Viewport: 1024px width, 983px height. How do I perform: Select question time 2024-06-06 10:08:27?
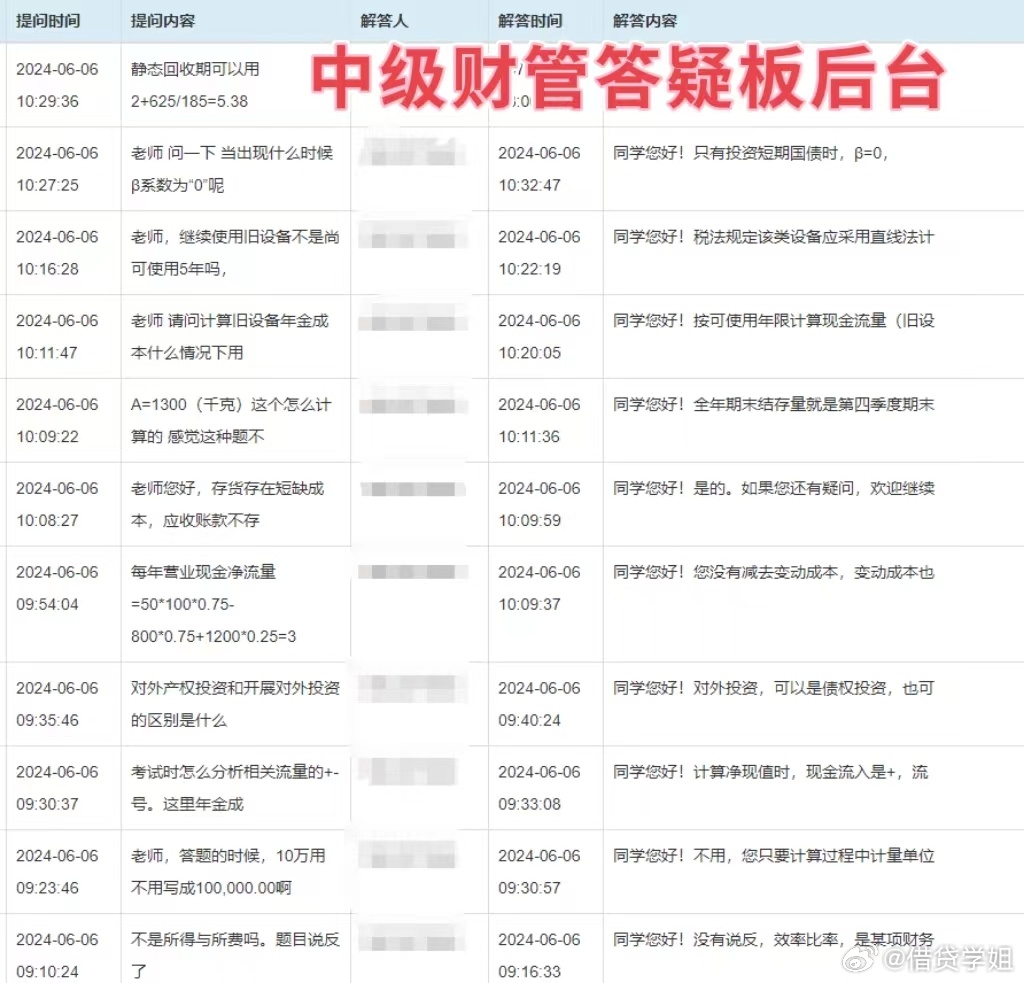pyautogui.click(x=57, y=504)
